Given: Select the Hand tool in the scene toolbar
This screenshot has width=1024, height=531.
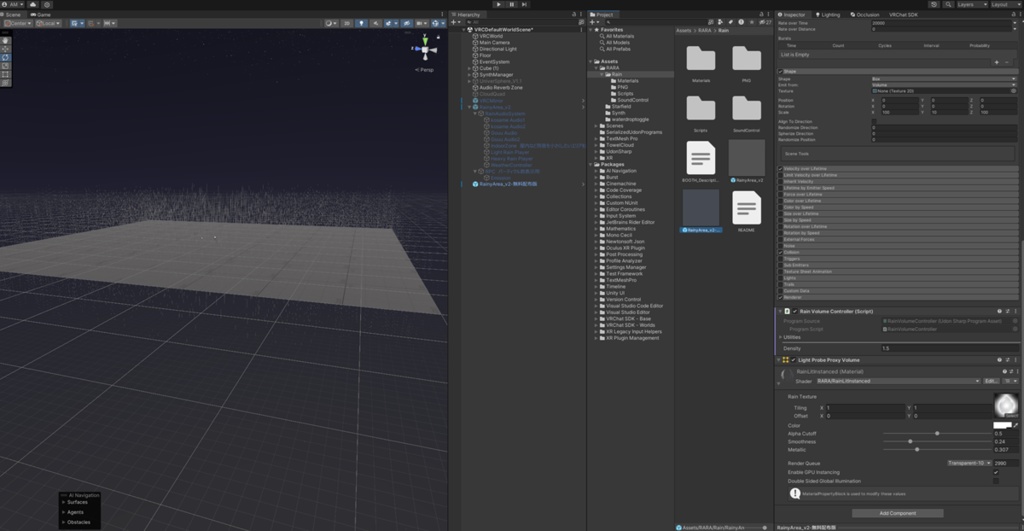Looking at the screenshot, I should pos(5,40).
